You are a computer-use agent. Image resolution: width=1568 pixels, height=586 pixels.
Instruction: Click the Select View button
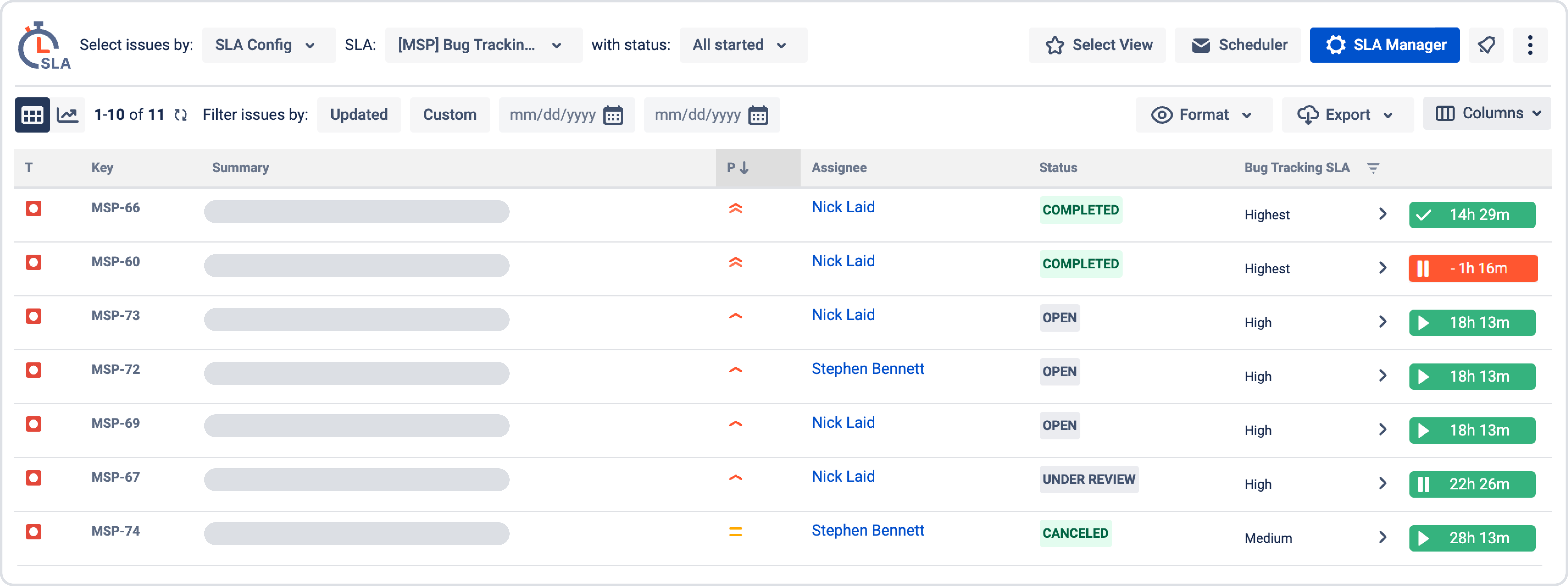tap(1097, 45)
